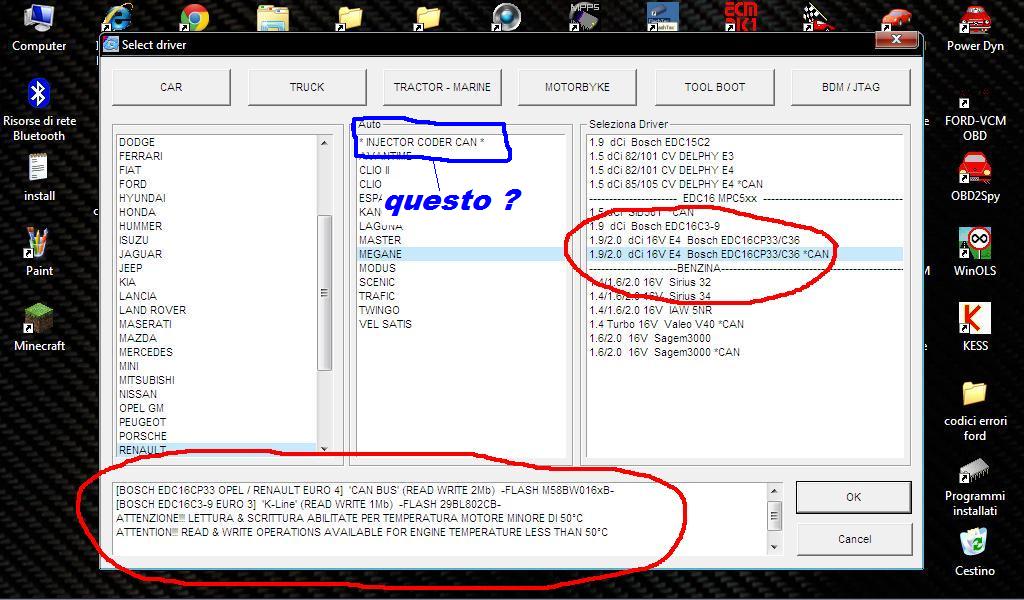Click the brand list scroll-up arrow
The width and height of the screenshot is (1024, 600).
(324, 142)
